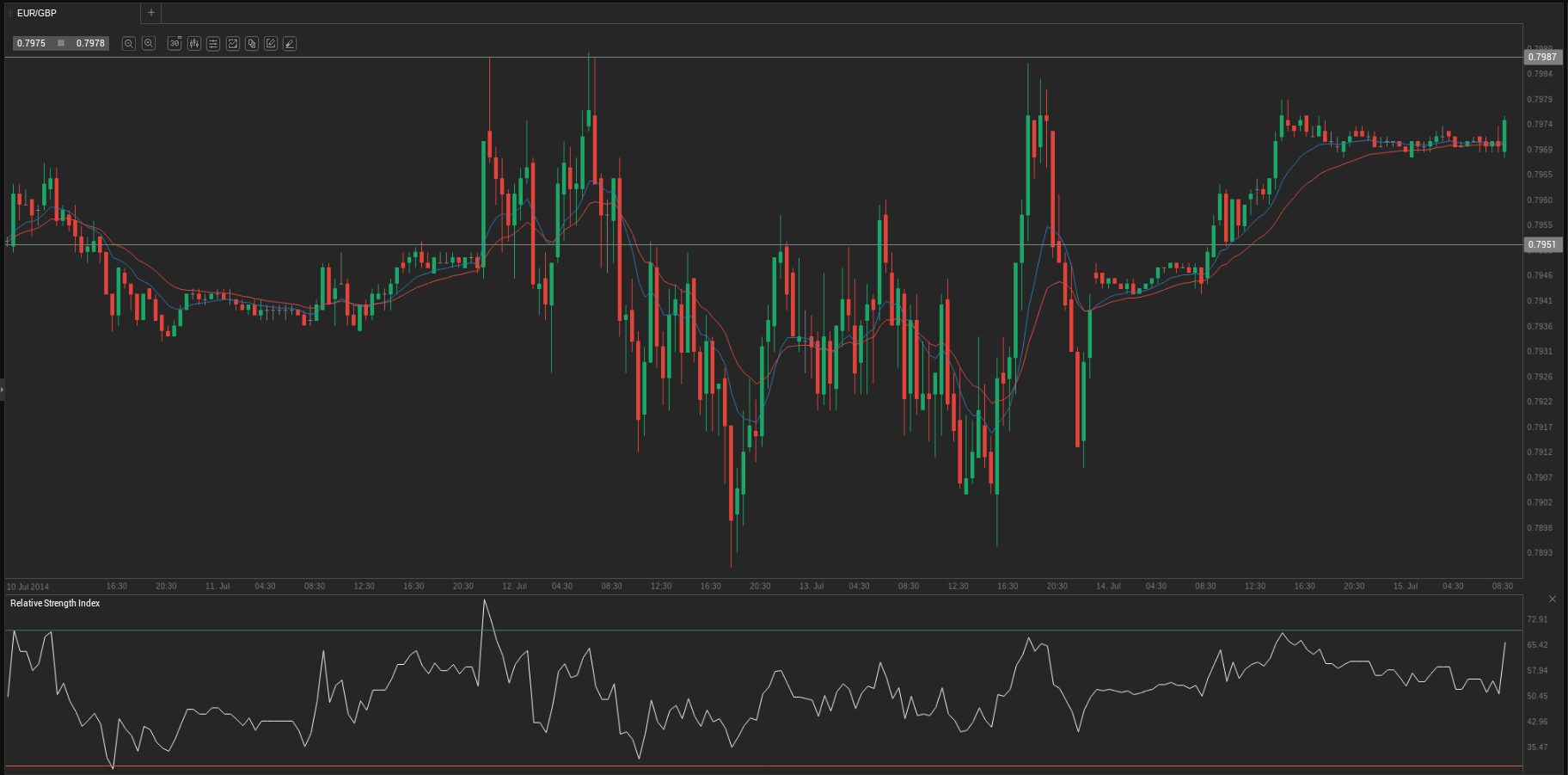Open the candlestick chart type selector
The image size is (1568, 775).
click(194, 43)
